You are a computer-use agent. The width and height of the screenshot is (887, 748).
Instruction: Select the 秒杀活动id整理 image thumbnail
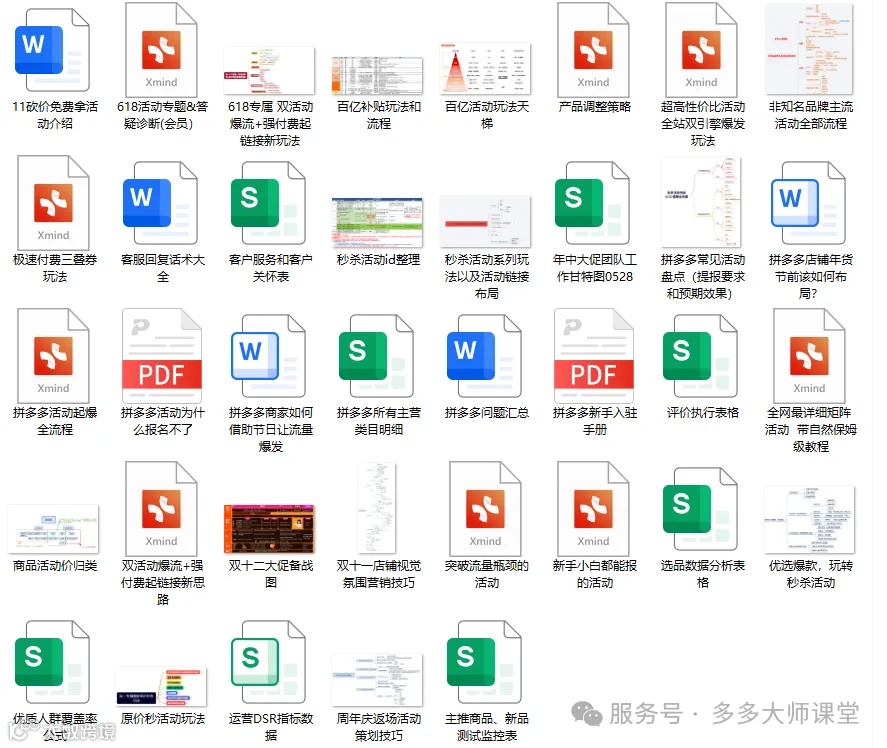pos(377,222)
